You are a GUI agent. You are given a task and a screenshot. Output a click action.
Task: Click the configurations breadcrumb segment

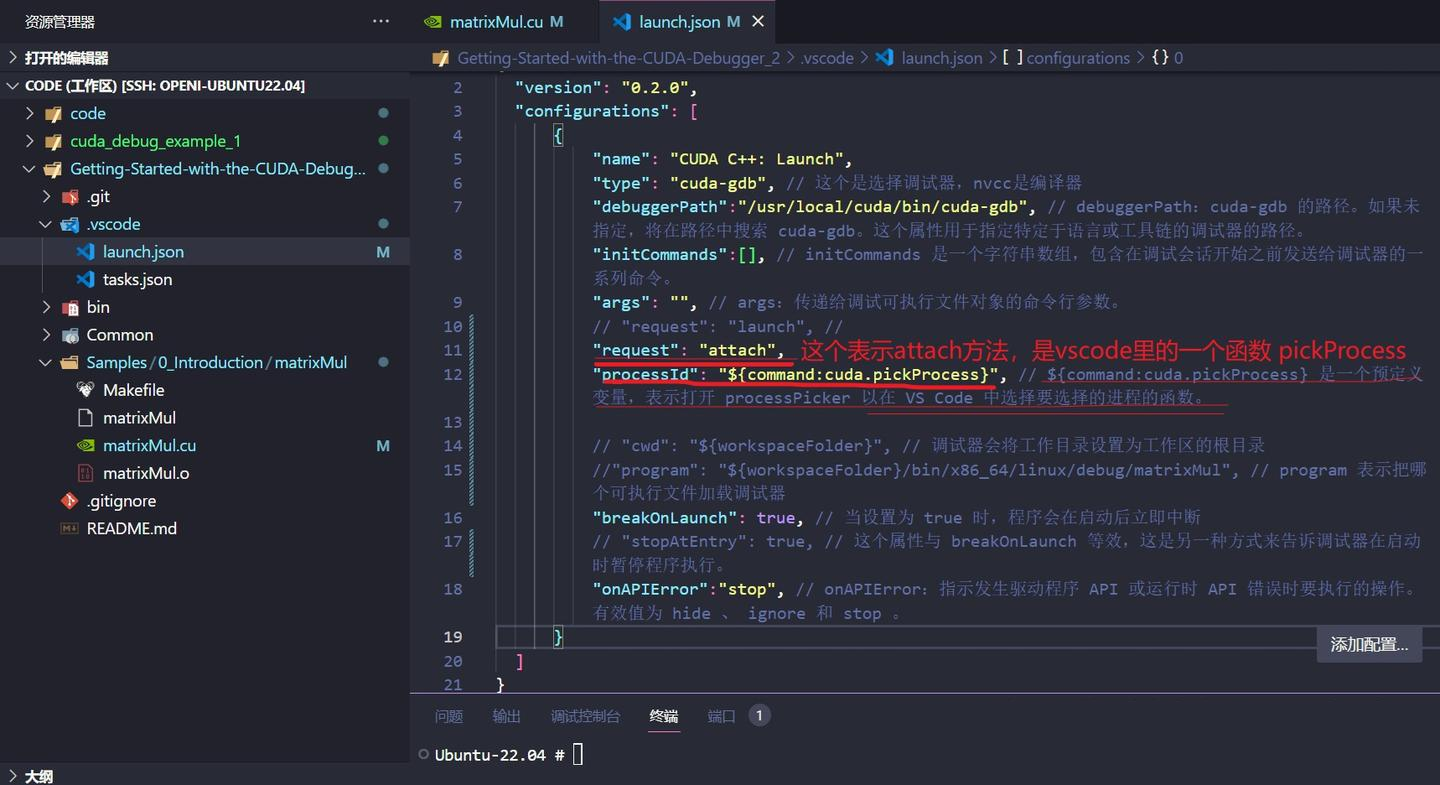coord(1078,58)
